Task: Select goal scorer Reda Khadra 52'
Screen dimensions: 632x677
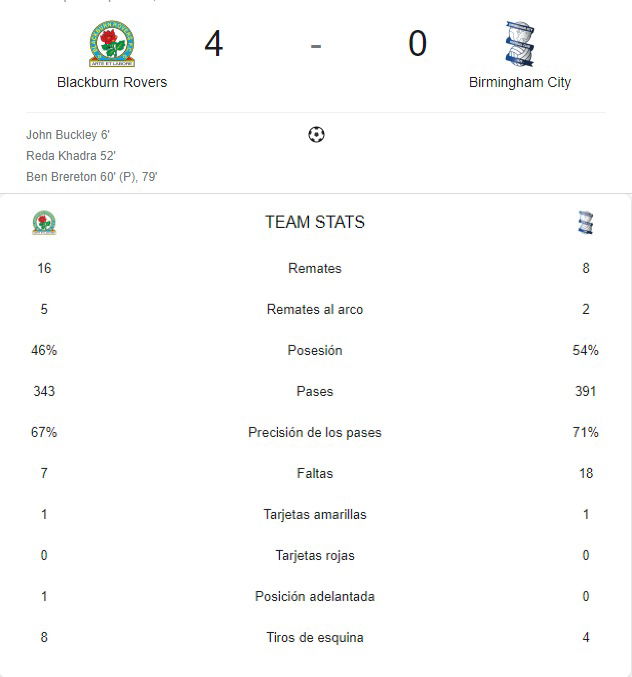Action: tap(71, 155)
